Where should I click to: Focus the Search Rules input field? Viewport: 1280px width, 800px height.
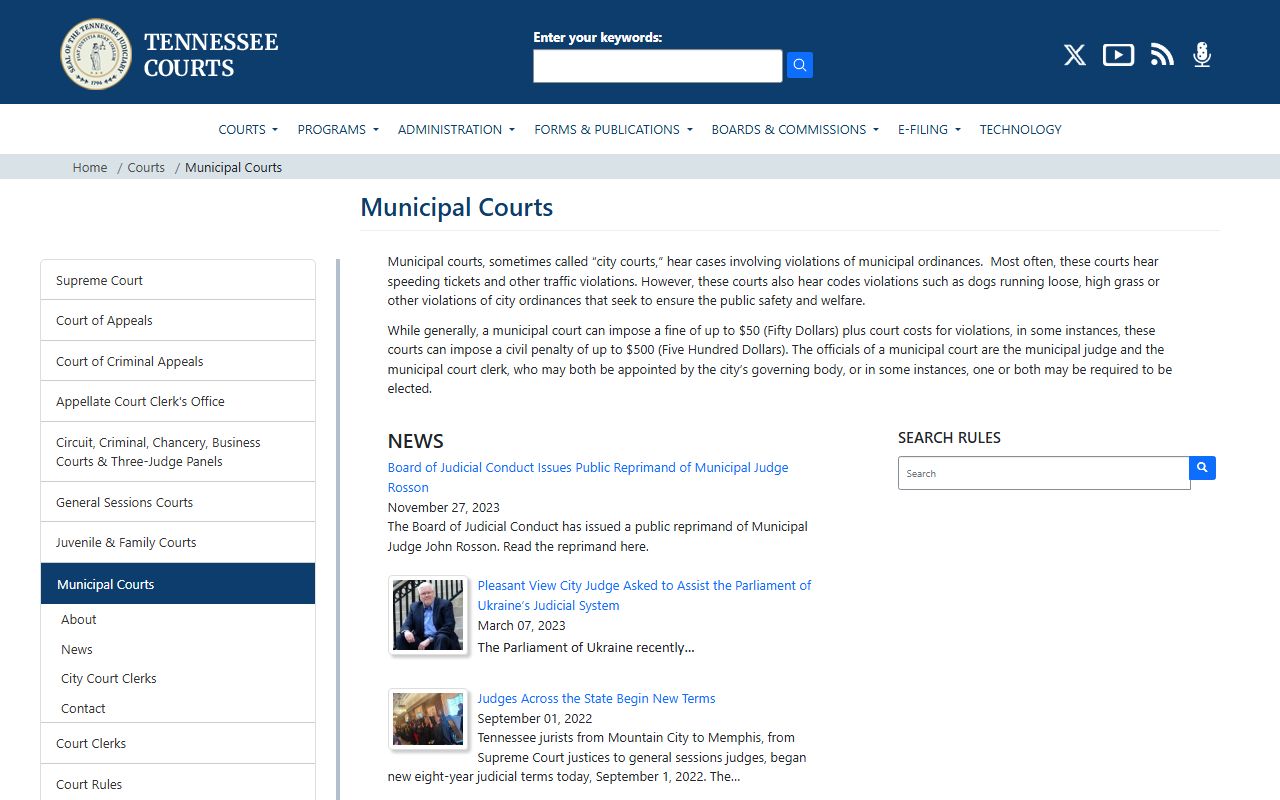1044,473
